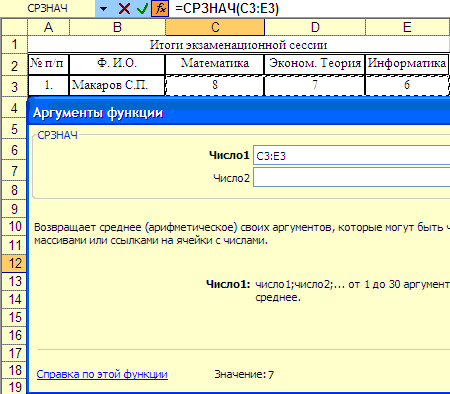450x394 pixels.
Task: Select column E header
Action: (x=407, y=27)
